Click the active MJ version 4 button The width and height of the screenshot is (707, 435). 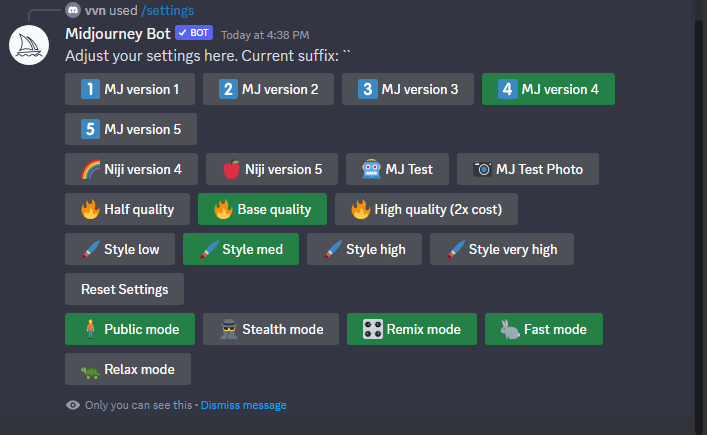tap(548, 89)
